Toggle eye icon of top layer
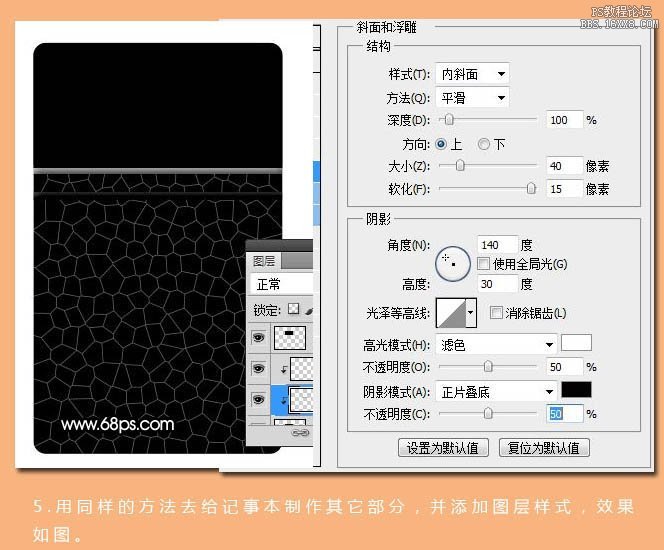The width and height of the screenshot is (664, 550). coord(259,337)
